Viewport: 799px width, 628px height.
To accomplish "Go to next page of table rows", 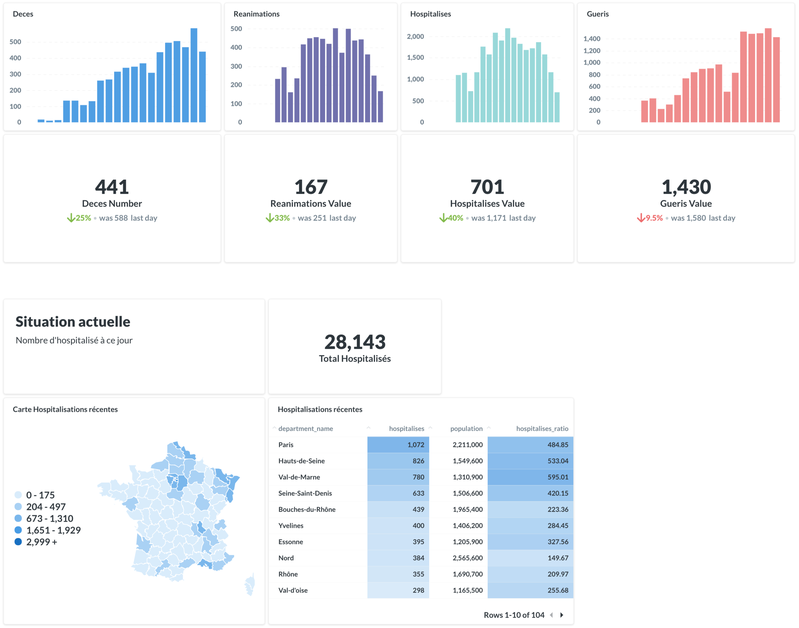I will [562, 615].
